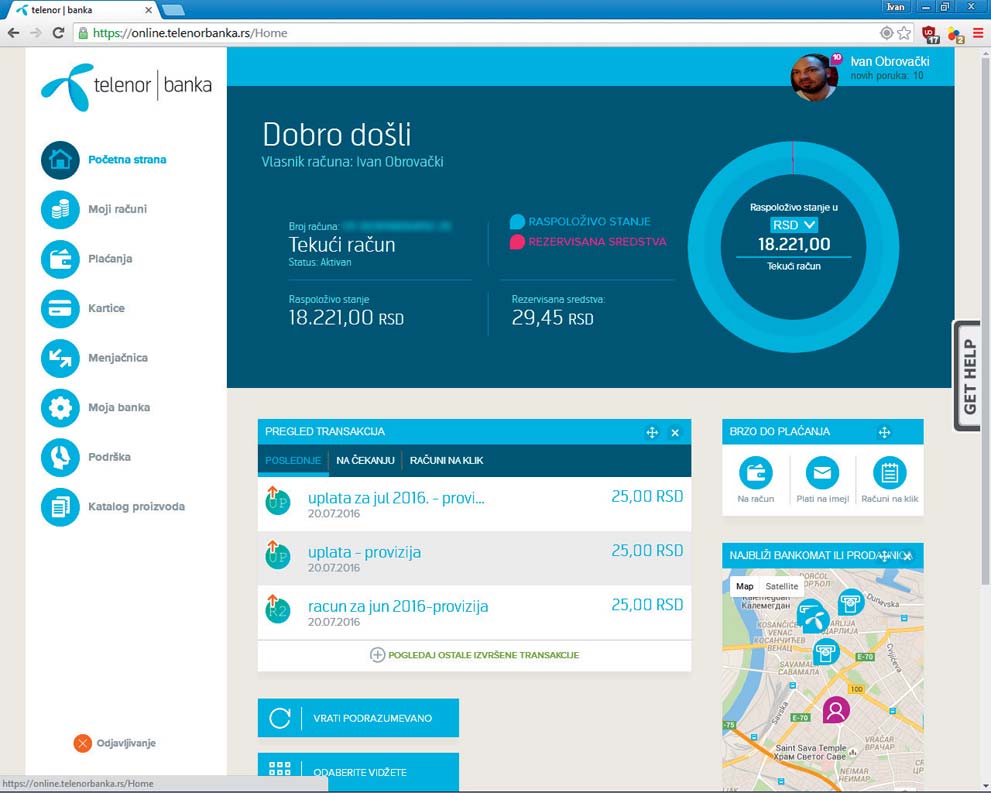Click move handle on Brzo do plaćanja
This screenshot has width=991, height=793.
(884, 432)
